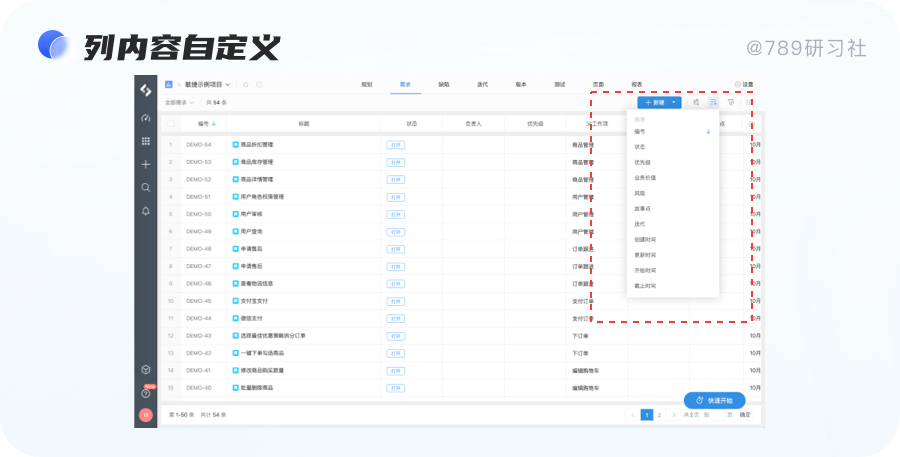Open the apps grid icon in sidebar
Screen dimensions: 900x457
click(146, 141)
